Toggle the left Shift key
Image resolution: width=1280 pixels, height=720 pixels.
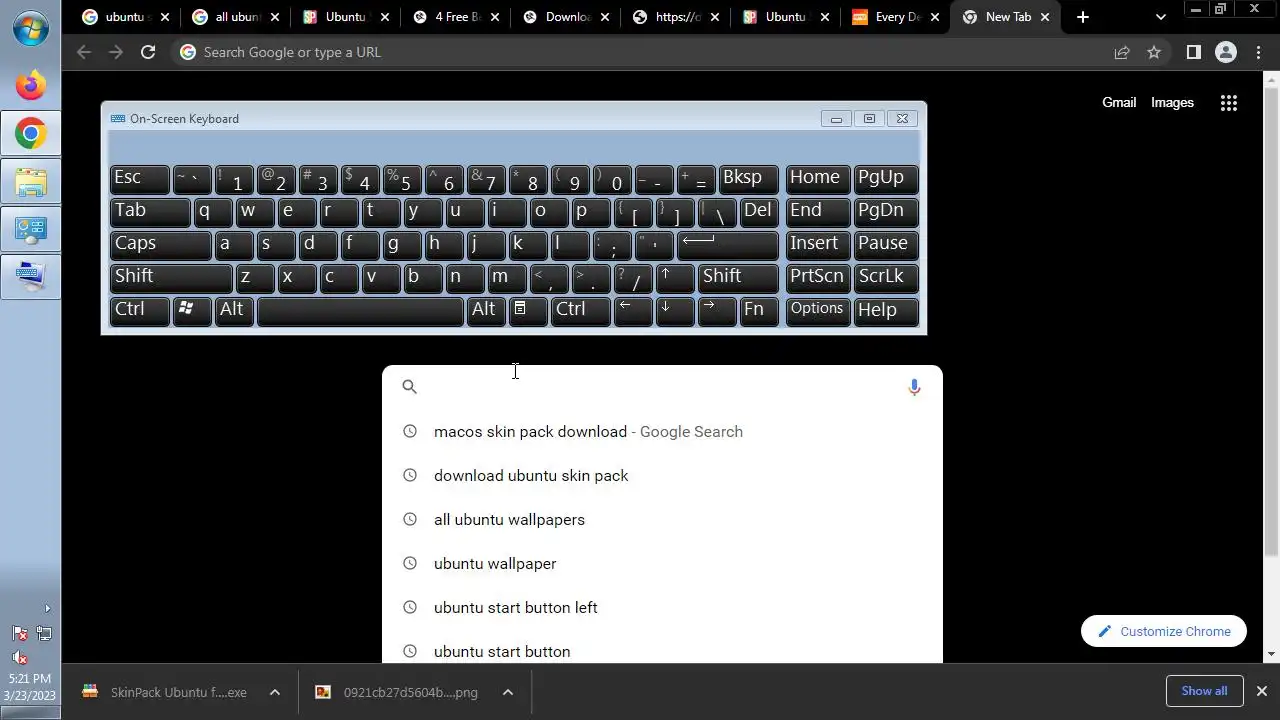171,278
